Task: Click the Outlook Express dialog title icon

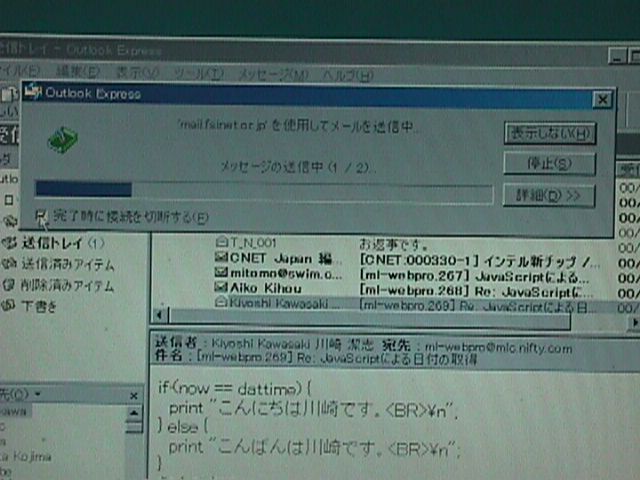Action: [x=33, y=92]
